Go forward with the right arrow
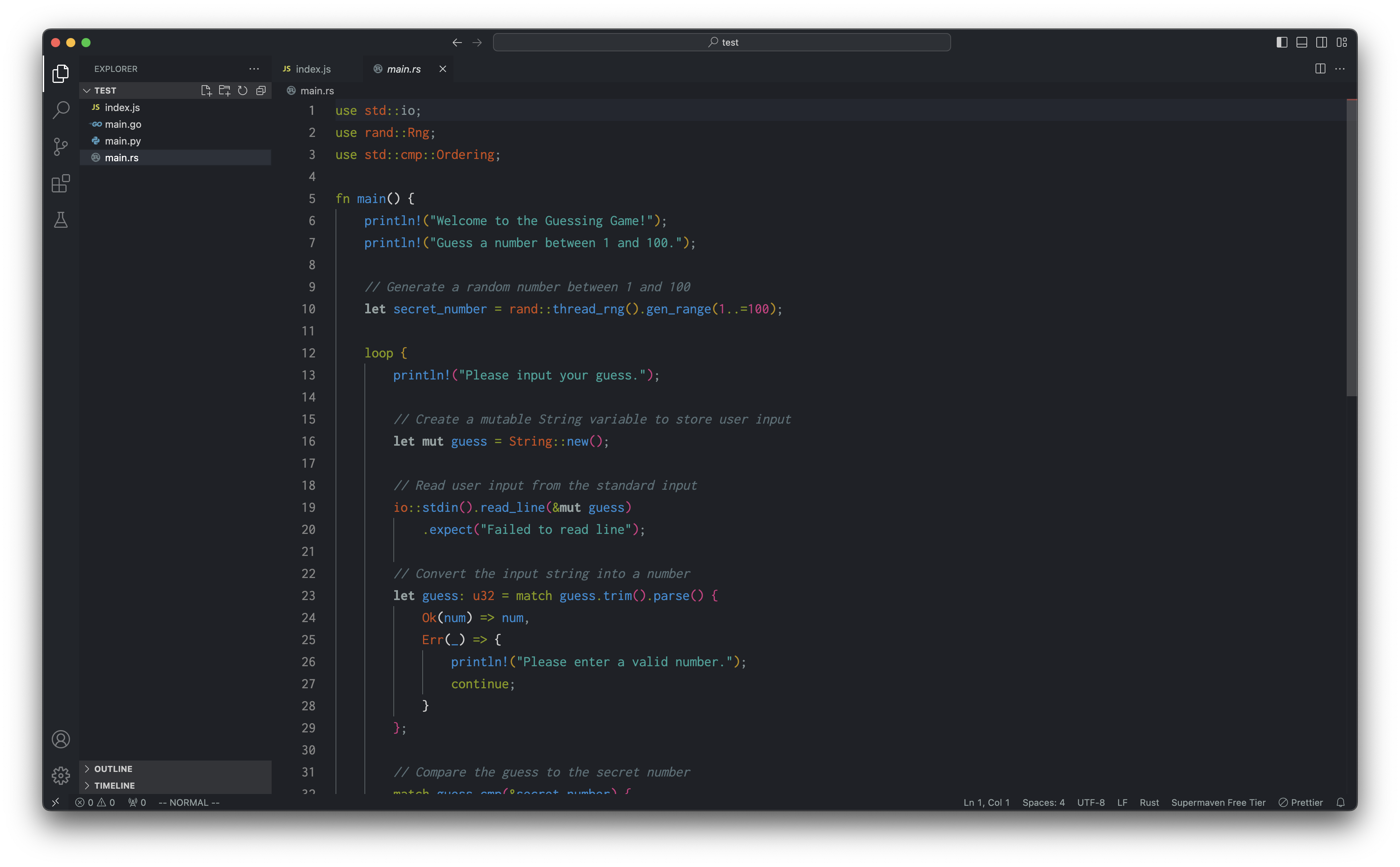This screenshot has height=867, width=1400. pos(477,43)
